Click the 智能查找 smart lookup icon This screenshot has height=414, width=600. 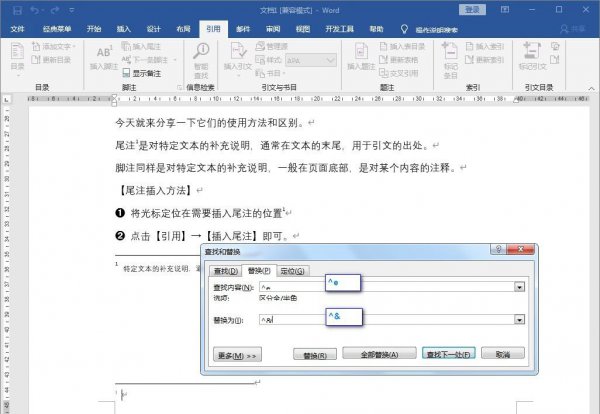199,56
